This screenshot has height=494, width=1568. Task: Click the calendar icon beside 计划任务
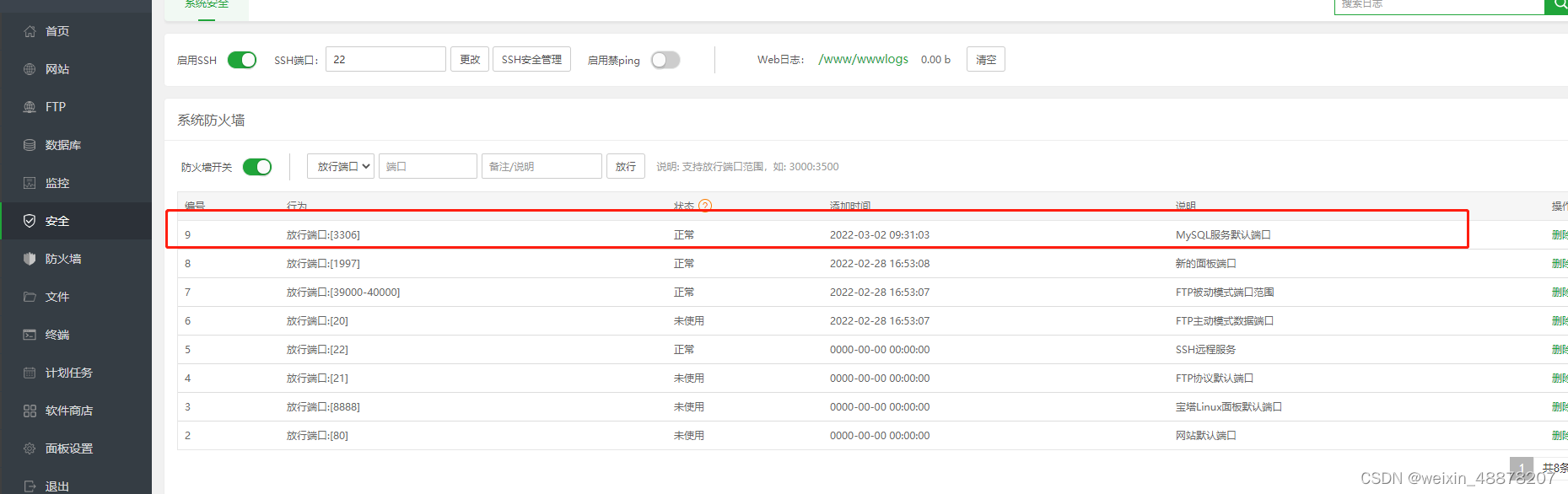pyautogui.click(x=30, y=373)
